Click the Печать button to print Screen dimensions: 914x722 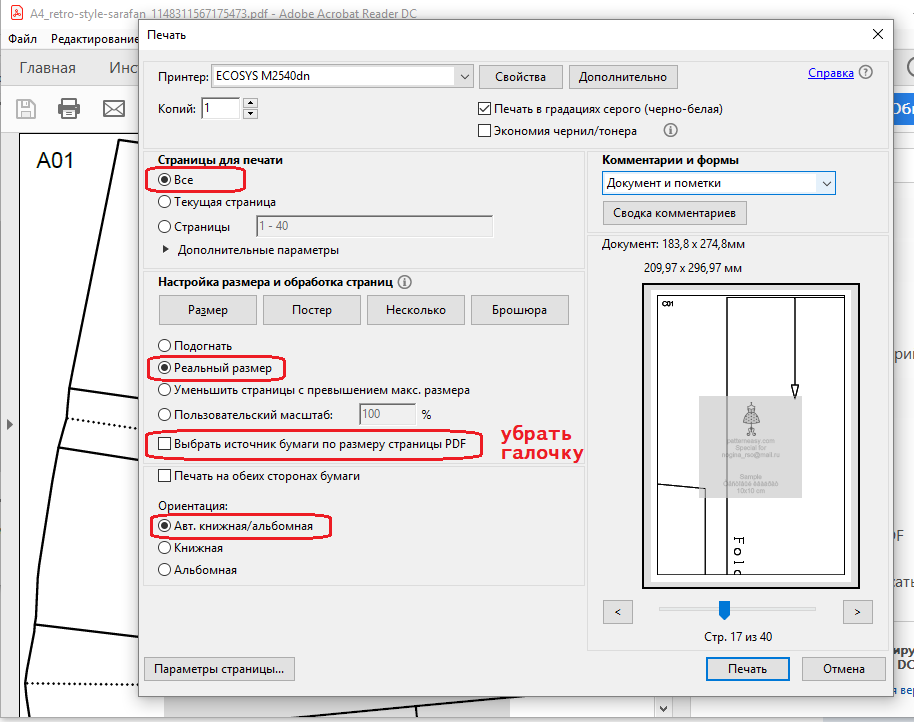748,669
